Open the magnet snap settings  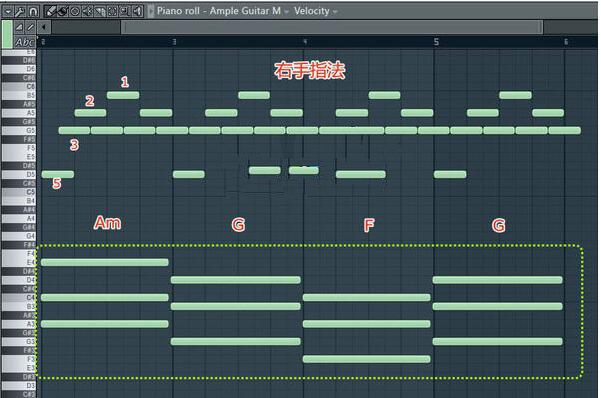click(33, 12)
